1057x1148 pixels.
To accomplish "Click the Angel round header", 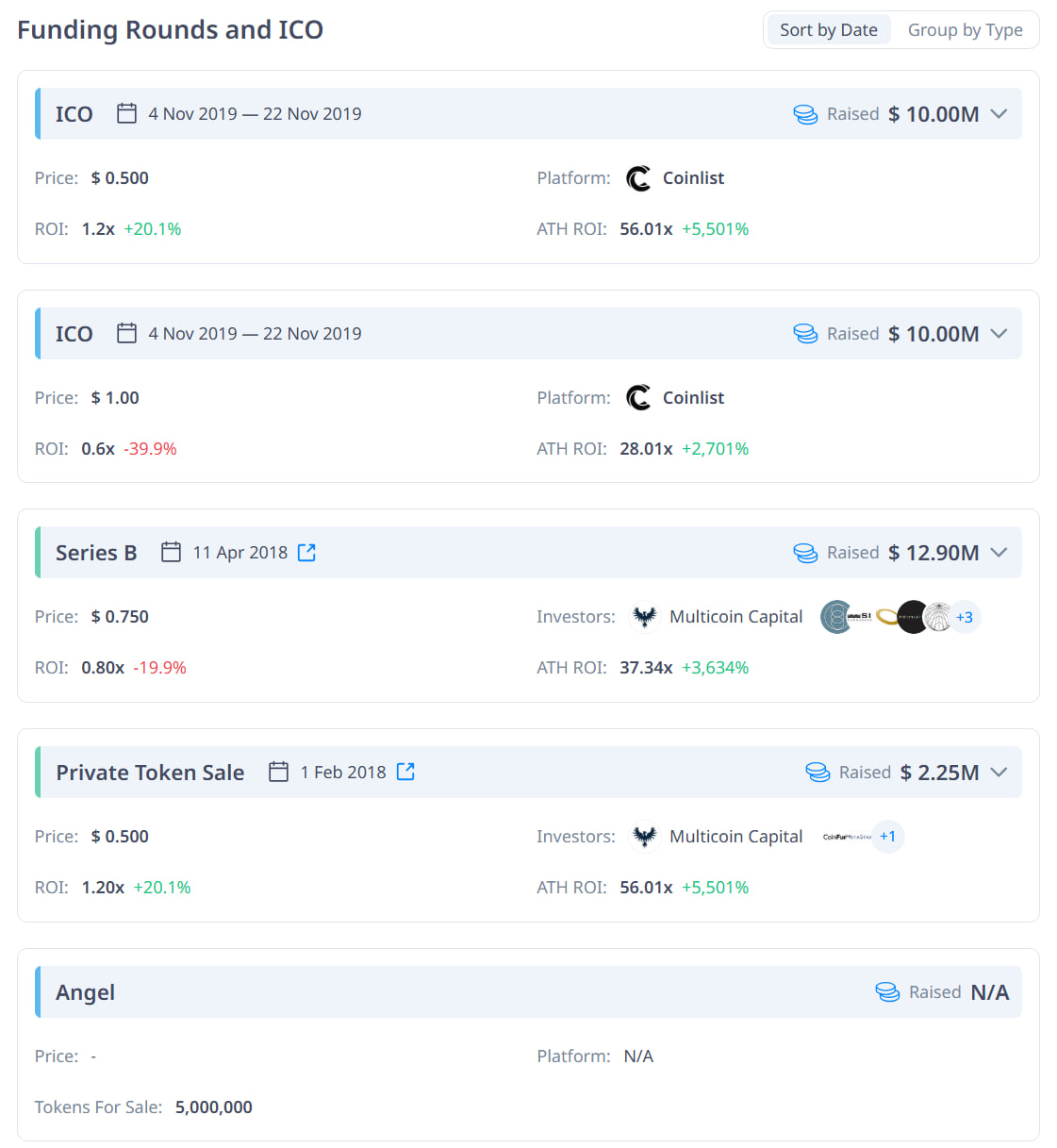I will (528, 992).
